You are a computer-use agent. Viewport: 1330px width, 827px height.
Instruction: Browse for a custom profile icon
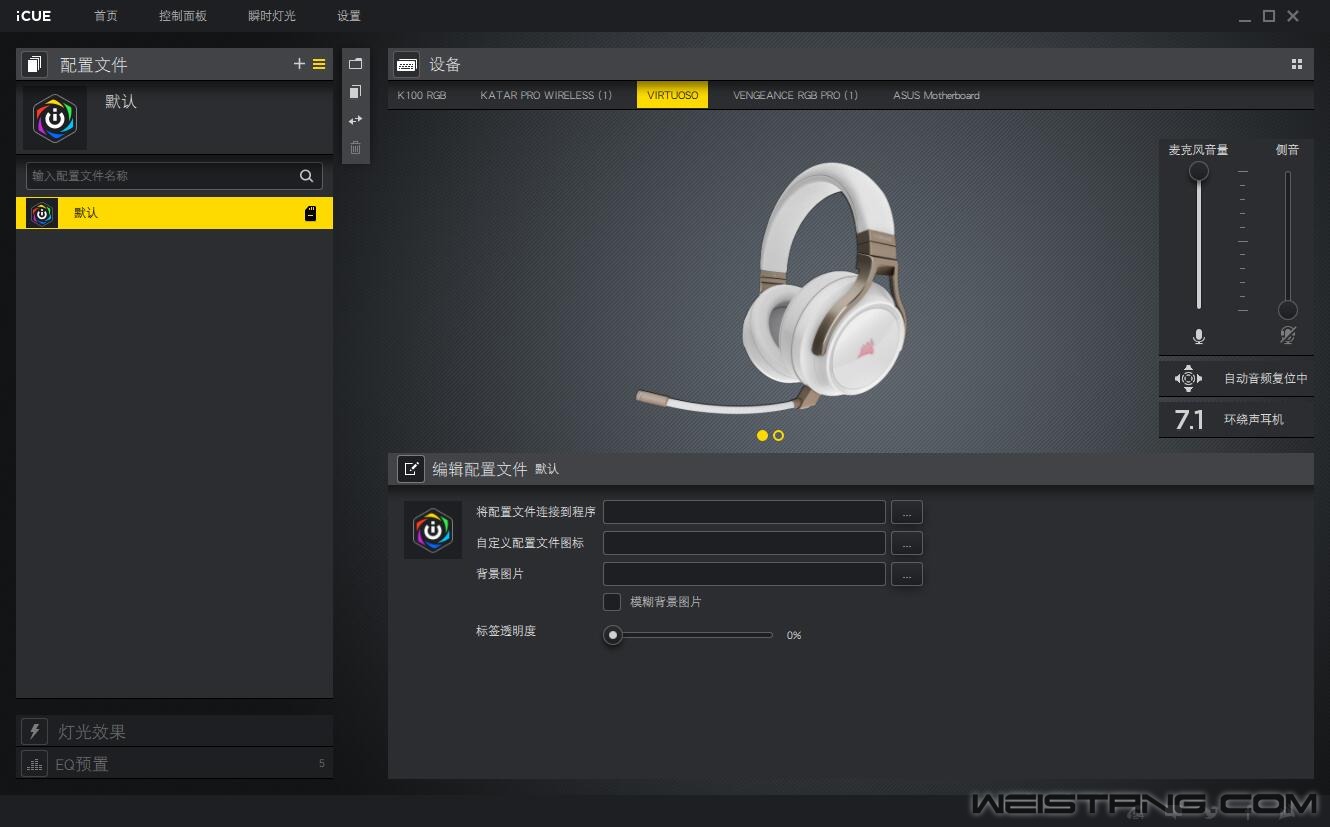907,543
